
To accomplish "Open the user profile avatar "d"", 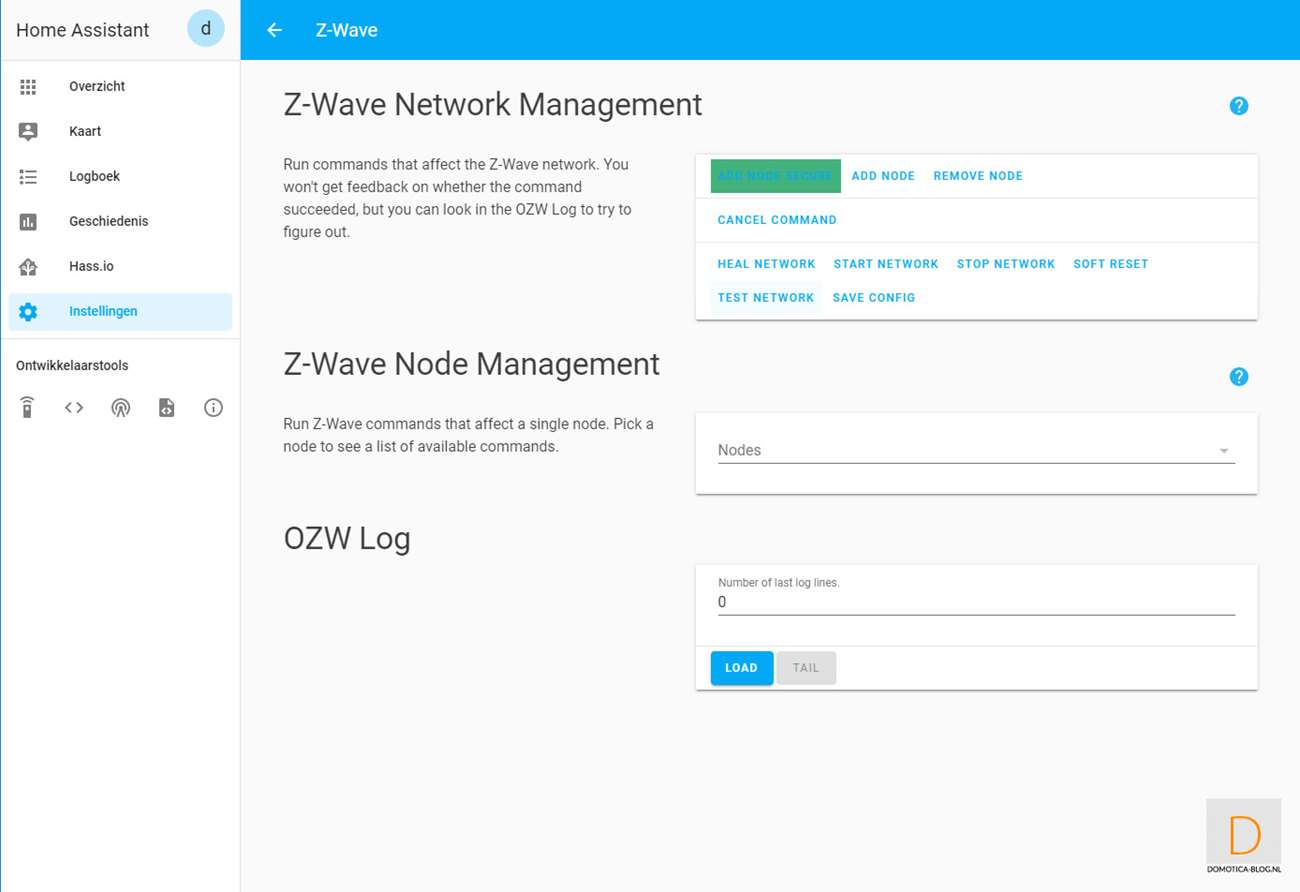I will tap(206, 29).
